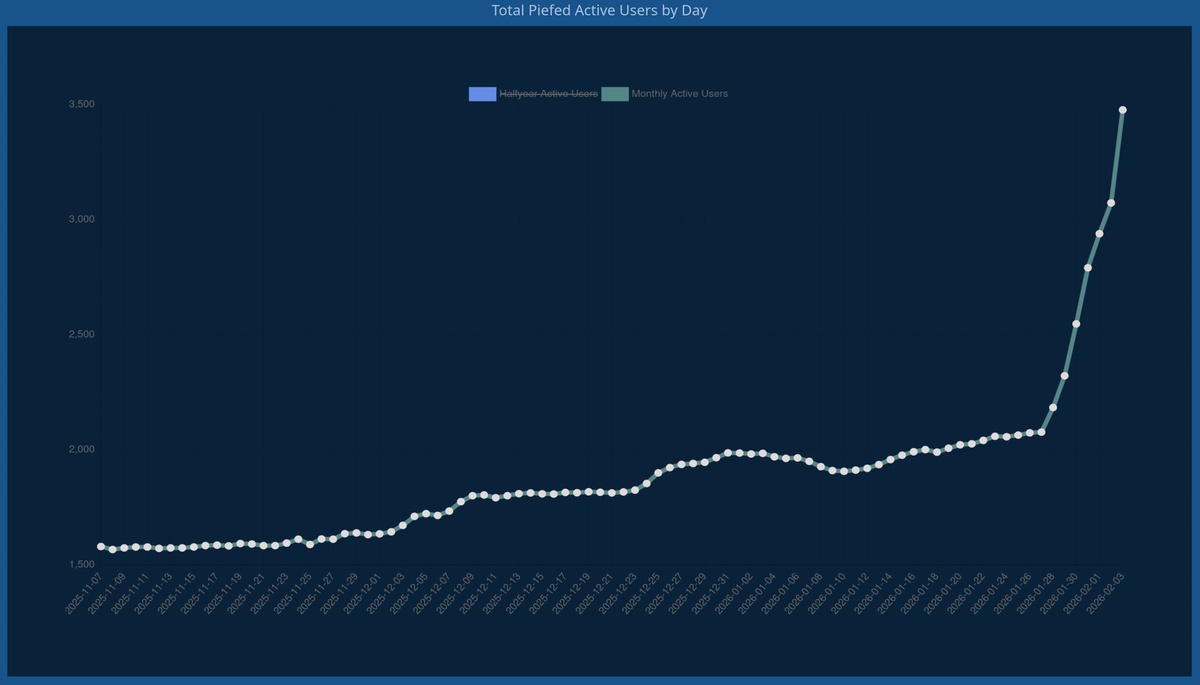
Task: Click the data point for 2026-01-28
Action: (x=1053, y=408)
